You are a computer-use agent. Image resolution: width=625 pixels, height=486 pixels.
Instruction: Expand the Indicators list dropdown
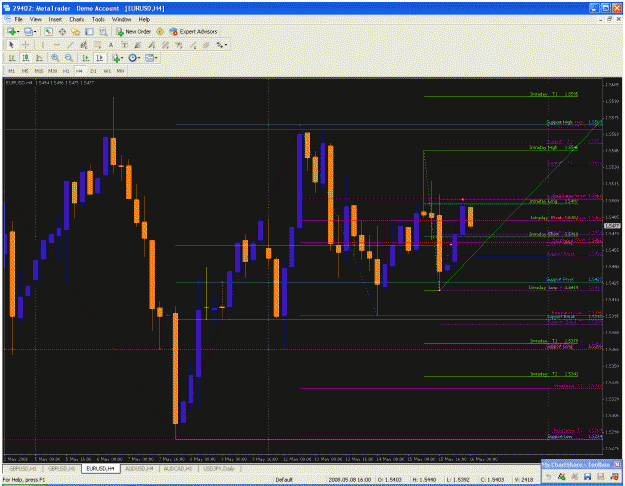(122, 58)
